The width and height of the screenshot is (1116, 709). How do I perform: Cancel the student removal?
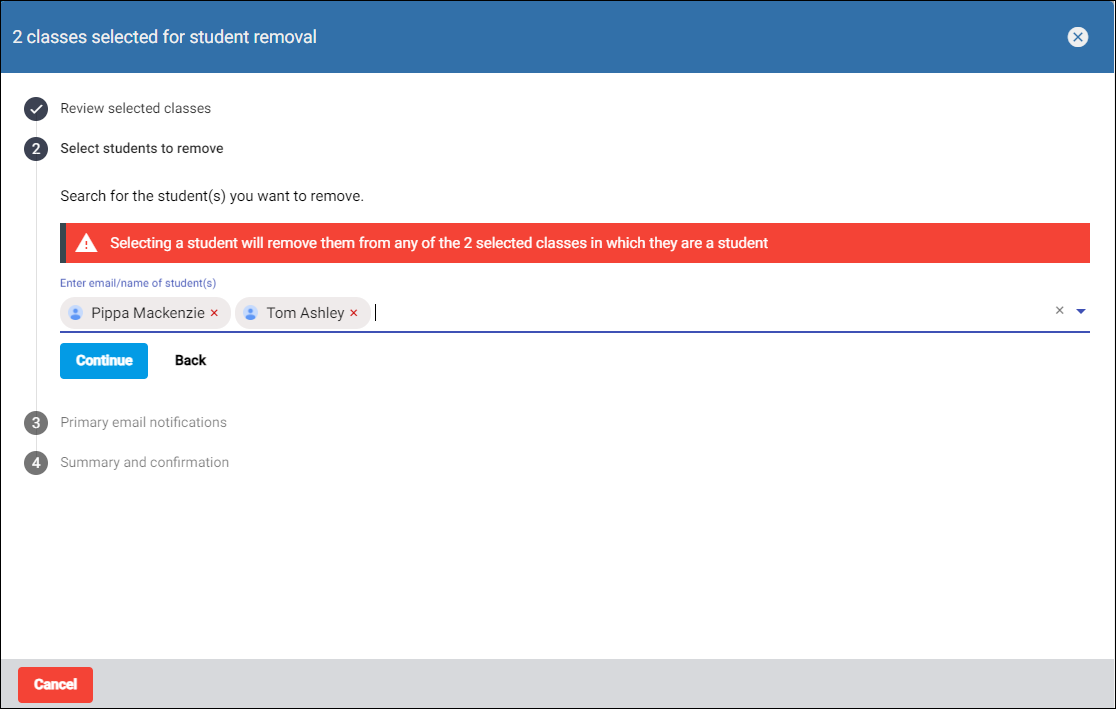click(56, 685)
